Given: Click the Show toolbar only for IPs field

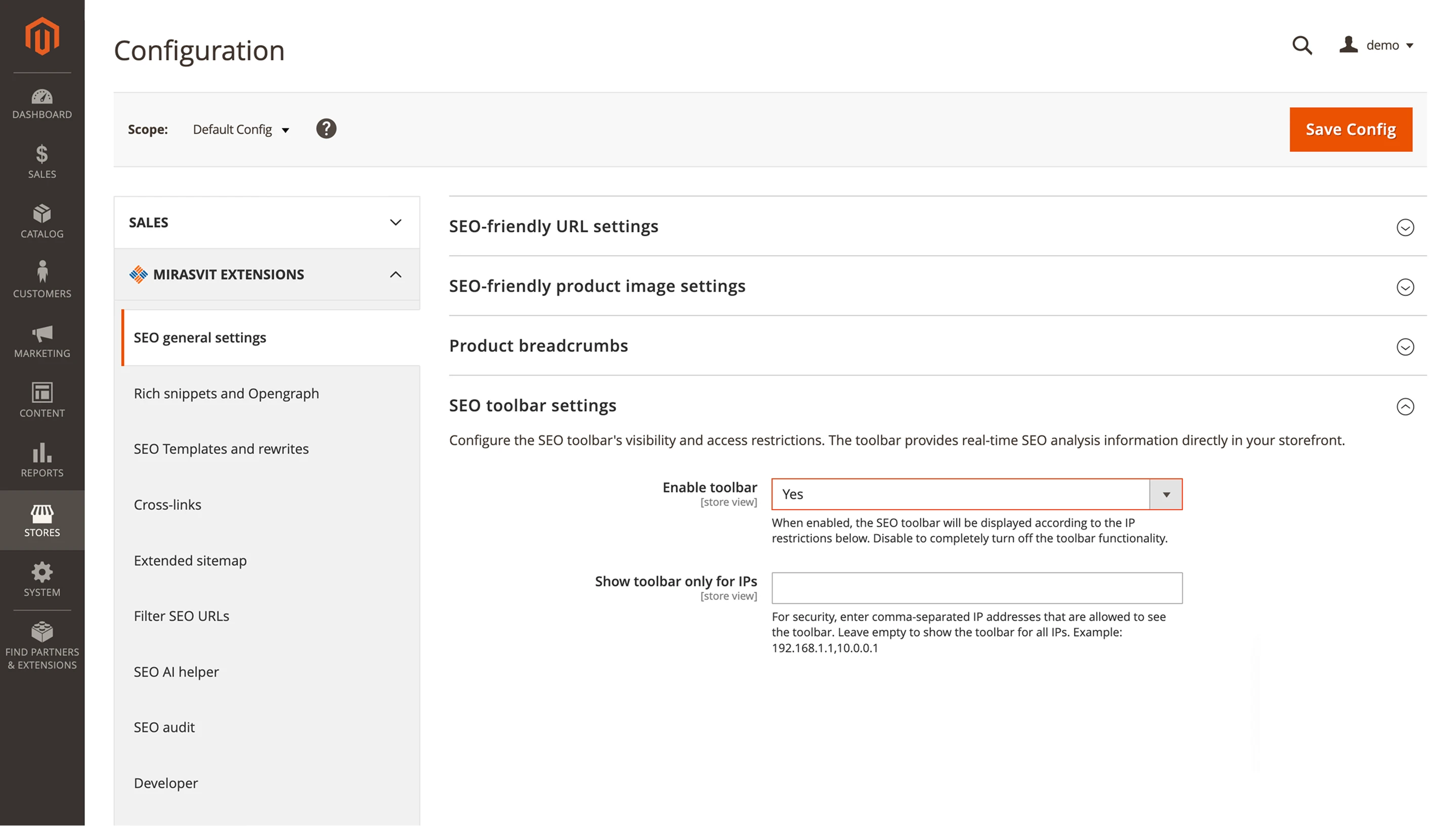Looking at the screenshot, I should click(x=976, y=588).
